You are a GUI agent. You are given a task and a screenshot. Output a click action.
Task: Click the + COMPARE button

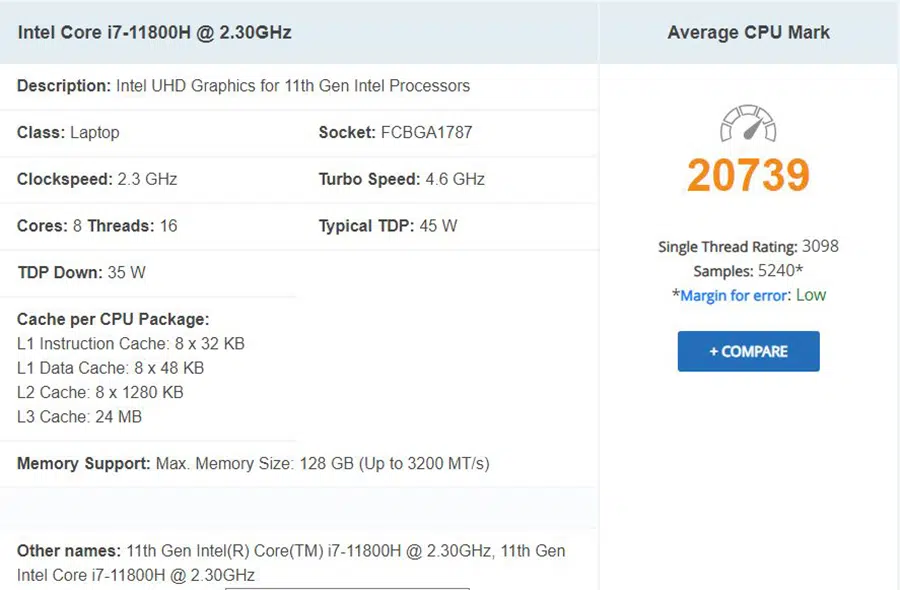click(x=748, y=351)
